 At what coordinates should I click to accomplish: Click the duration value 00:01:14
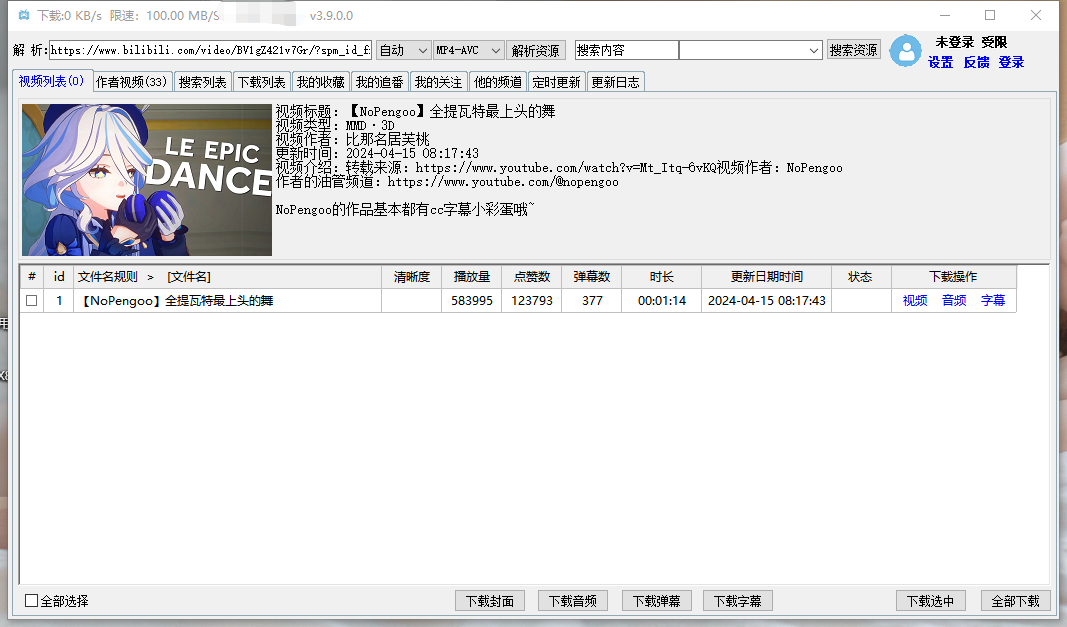click(x=661, y=300)
